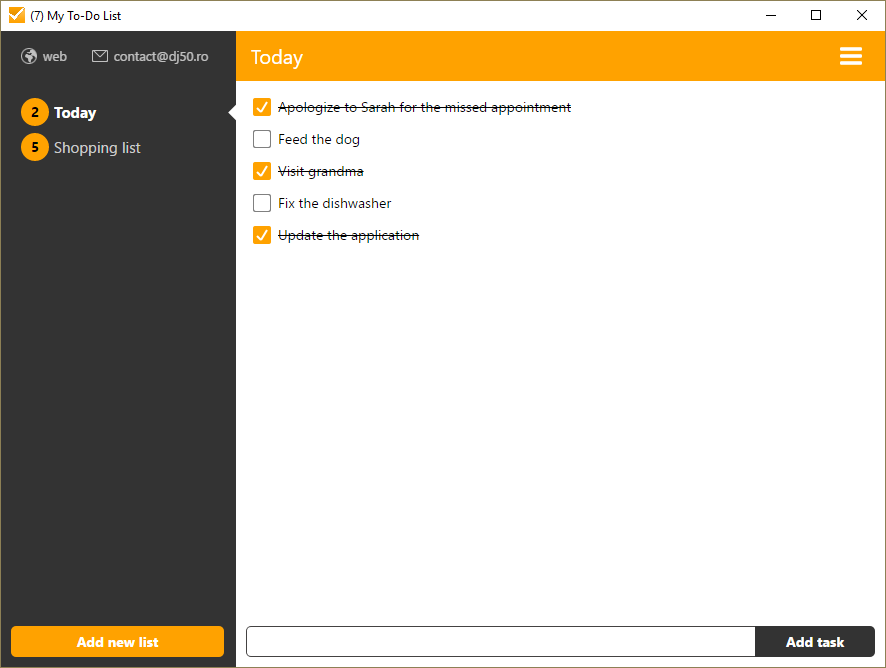
Task: Click the Fix the dishwasher task text
Action: click(x=334, y=203)
